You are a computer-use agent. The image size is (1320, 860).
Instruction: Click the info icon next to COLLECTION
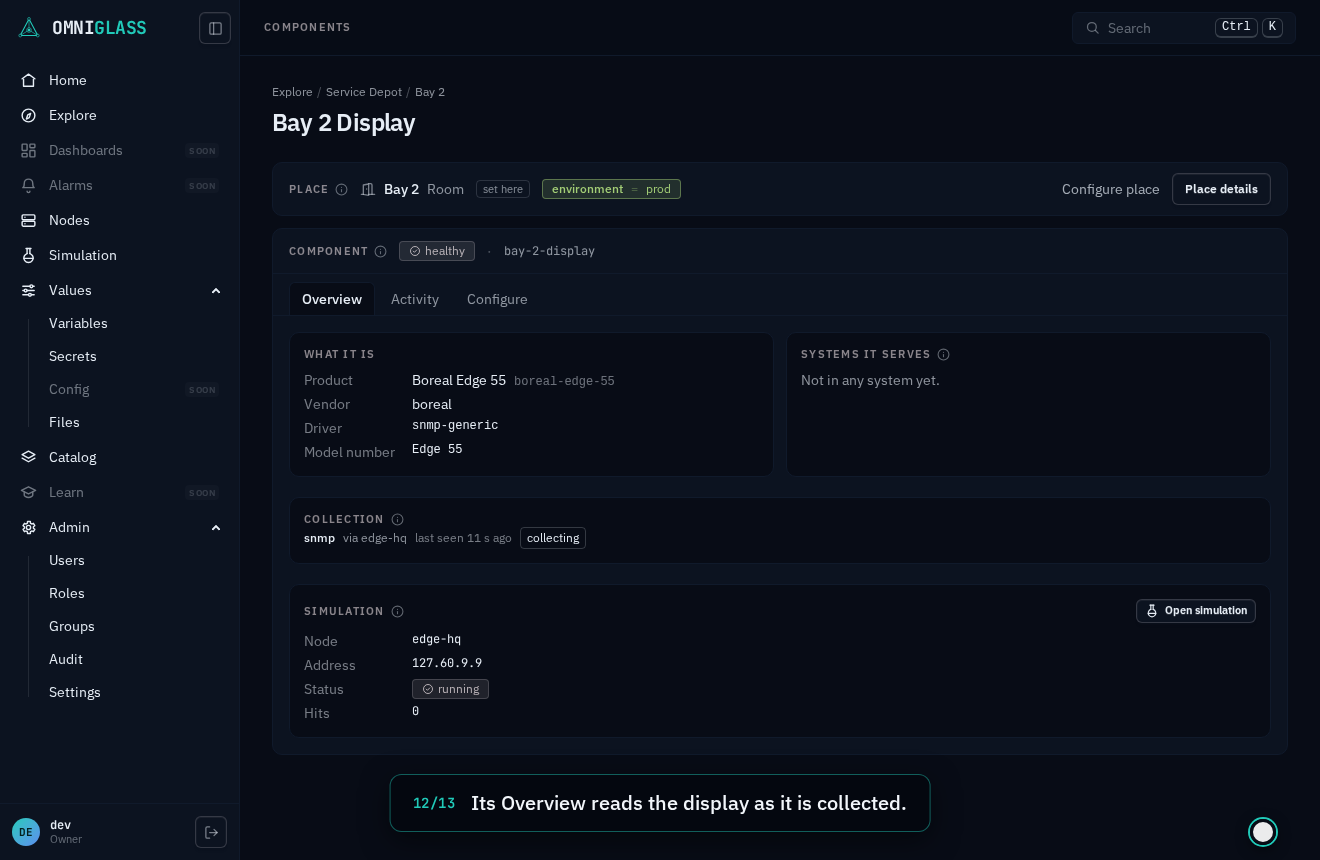click(x=397, y=519)
